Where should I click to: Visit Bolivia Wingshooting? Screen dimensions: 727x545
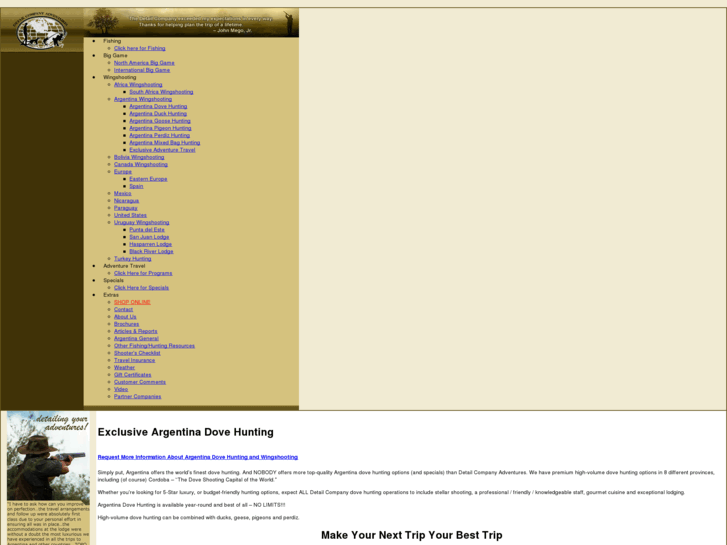coord(139,157)
